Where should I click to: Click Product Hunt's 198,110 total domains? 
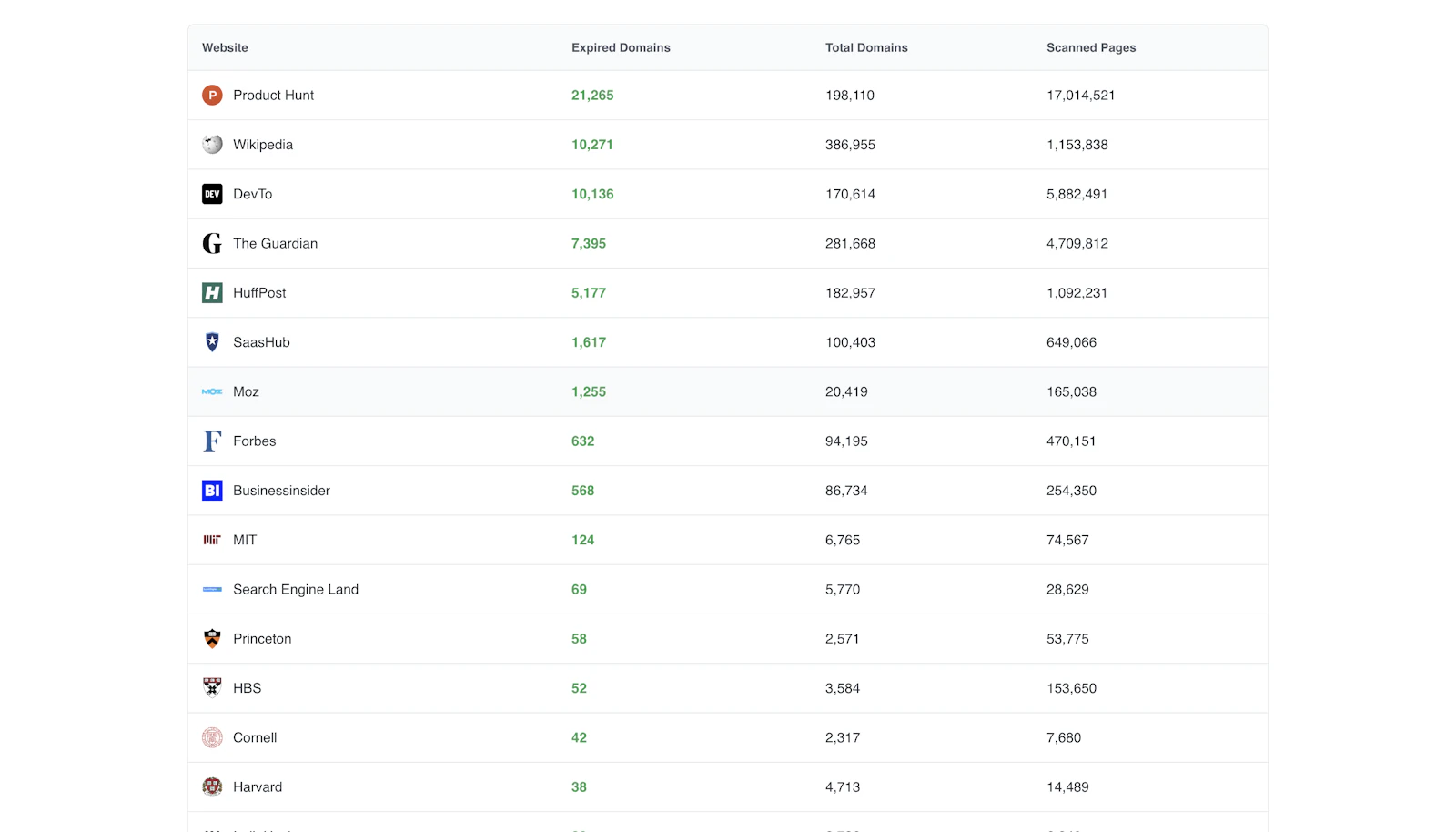(850, 95)
